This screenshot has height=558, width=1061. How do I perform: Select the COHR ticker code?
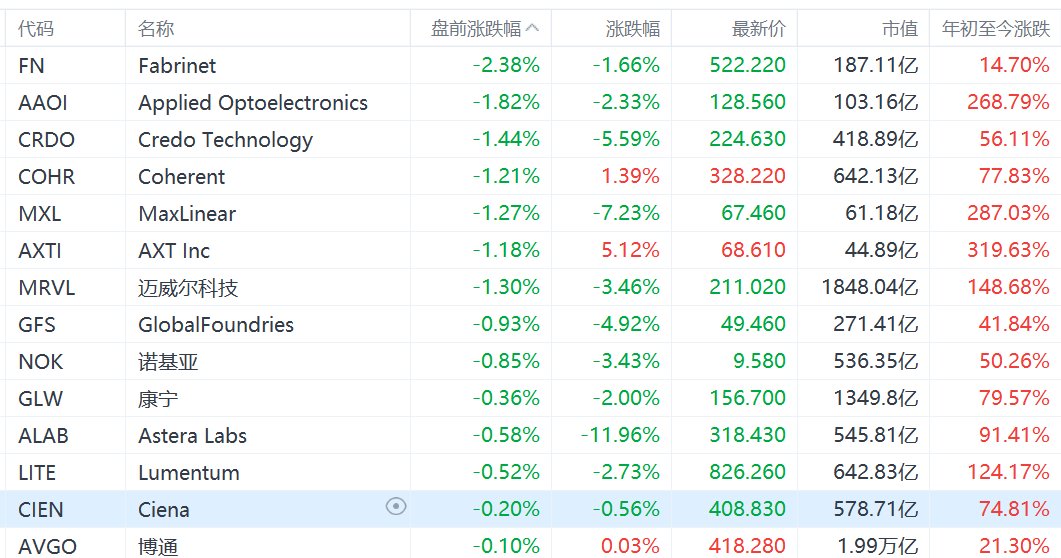46,177
